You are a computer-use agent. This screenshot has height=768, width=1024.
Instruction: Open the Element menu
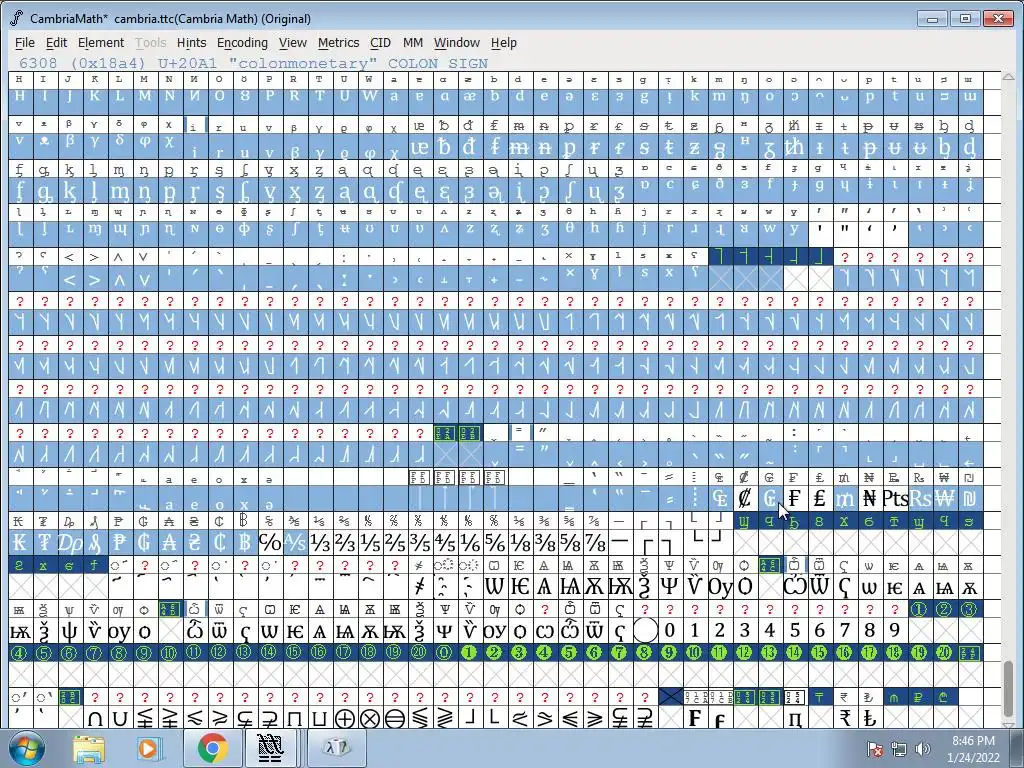[x=101, y=42]
